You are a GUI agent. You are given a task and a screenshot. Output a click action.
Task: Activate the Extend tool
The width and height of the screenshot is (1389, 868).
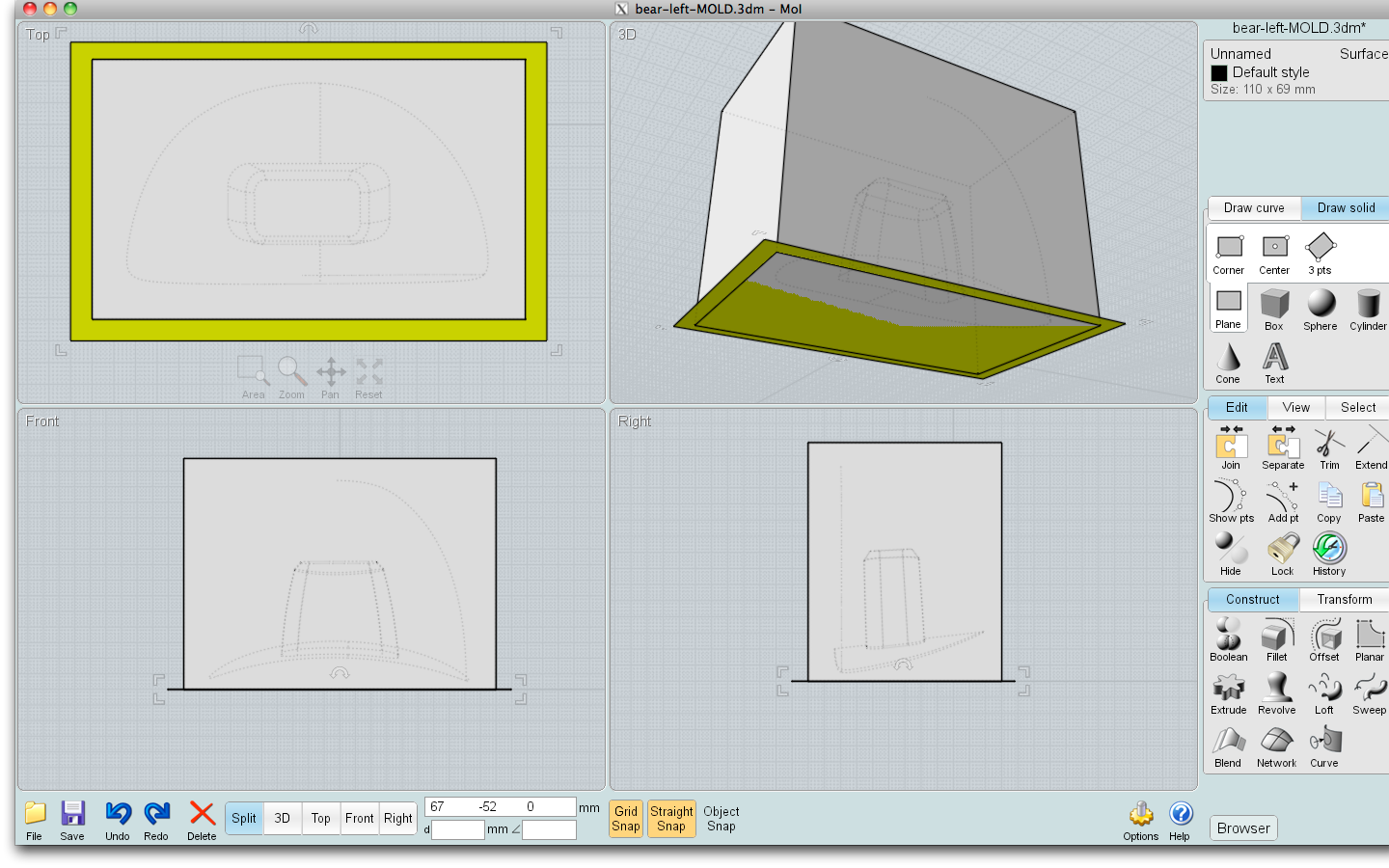[x=1371, y=448]
